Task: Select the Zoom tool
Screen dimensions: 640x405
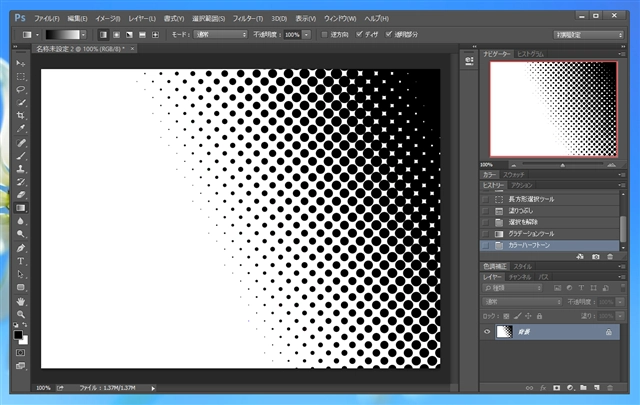Action: tap(20, 314)
